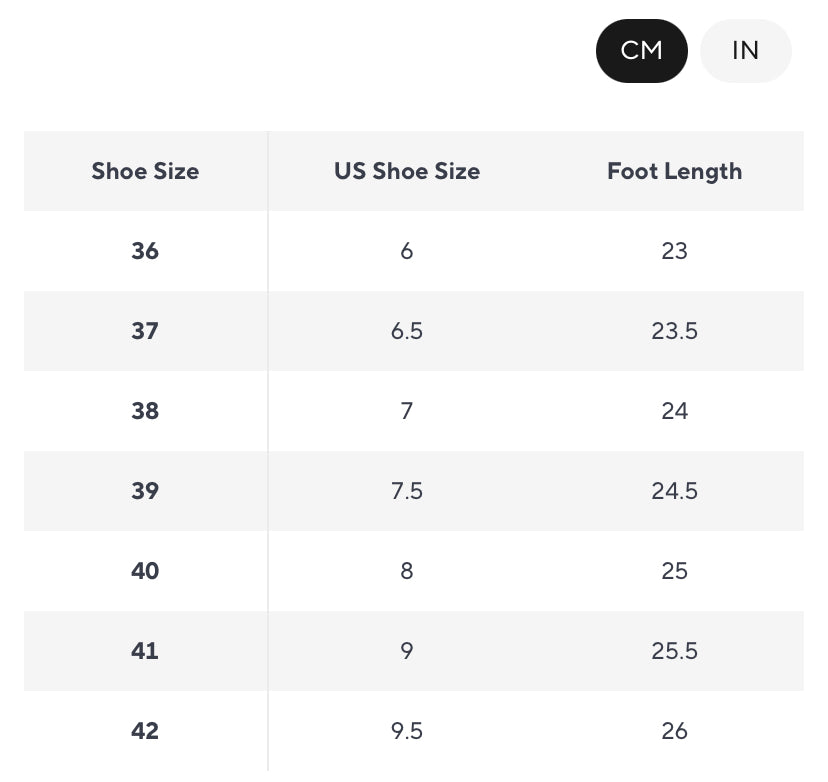Select the Shoe Size column header
This screenshot has height=782, width=828.
[x=145, y=171]
